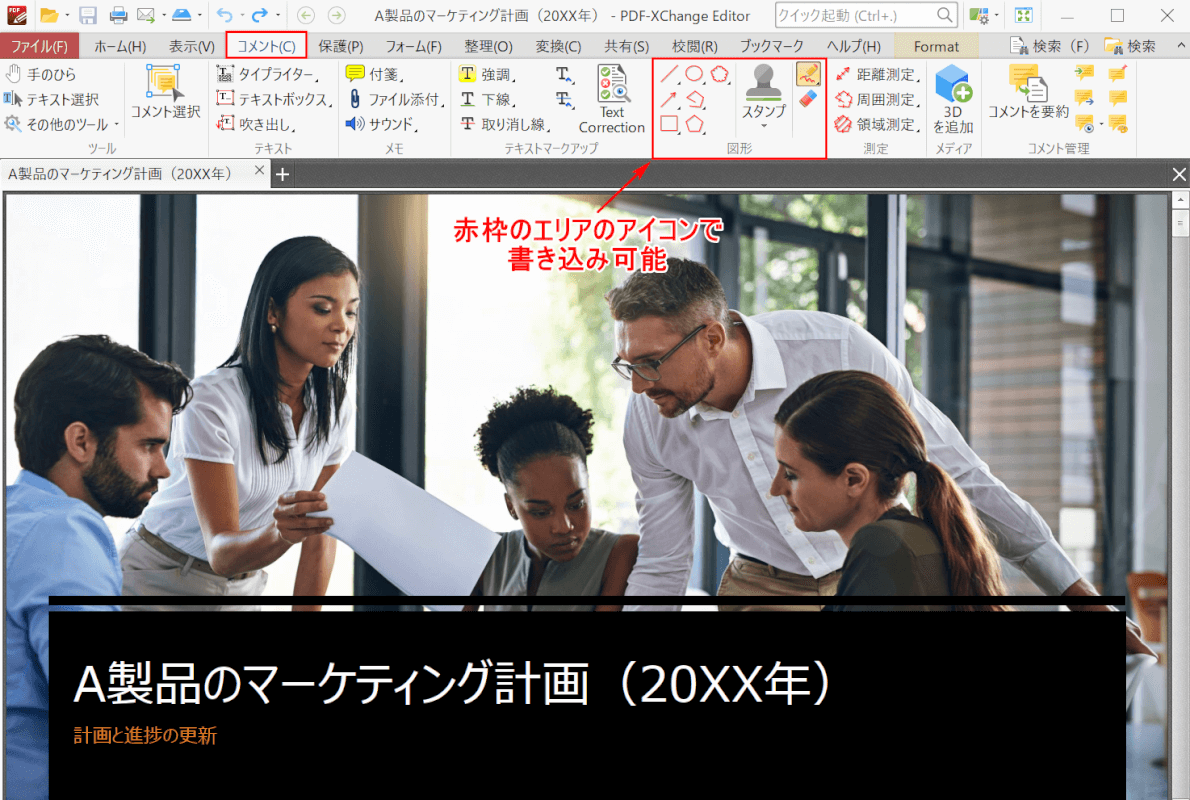Select the Polygon shape tool

[694, 124]
